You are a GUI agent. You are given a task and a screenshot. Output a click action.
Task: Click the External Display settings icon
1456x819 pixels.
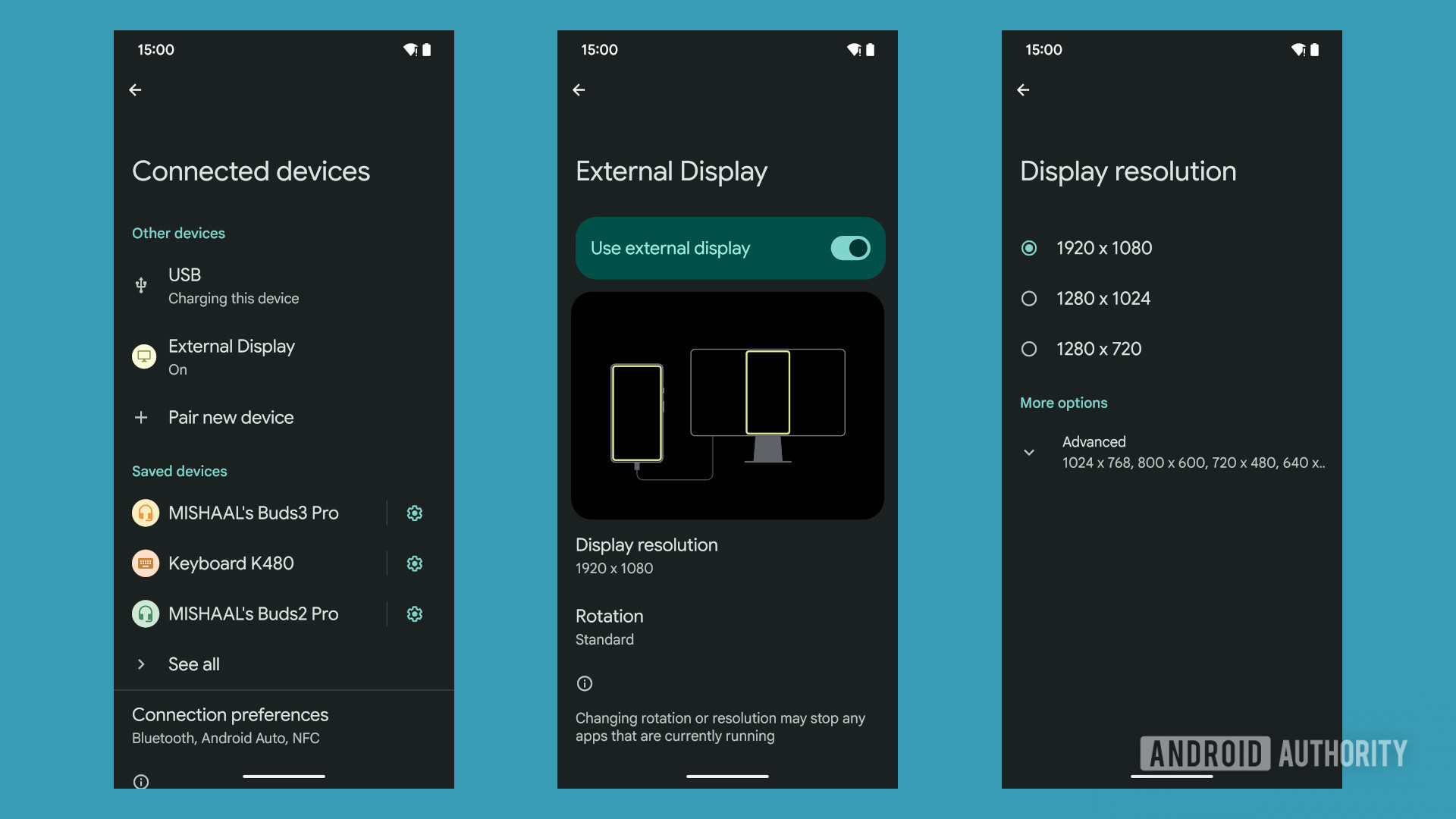[145, 356]
